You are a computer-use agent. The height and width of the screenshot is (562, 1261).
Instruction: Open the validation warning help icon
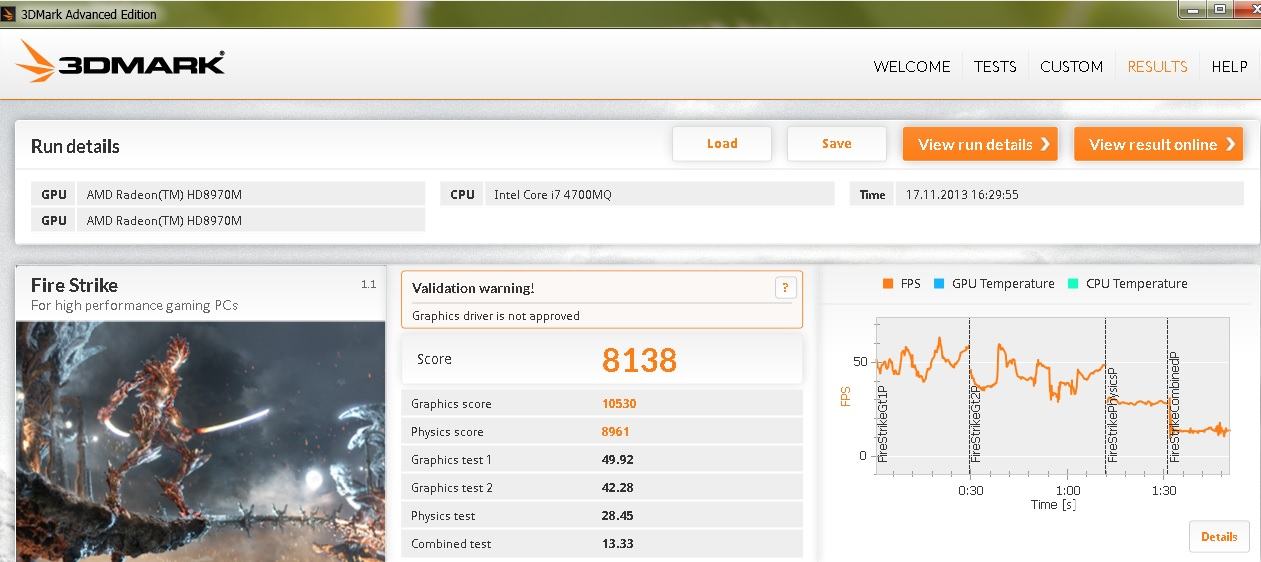(785, 288)
